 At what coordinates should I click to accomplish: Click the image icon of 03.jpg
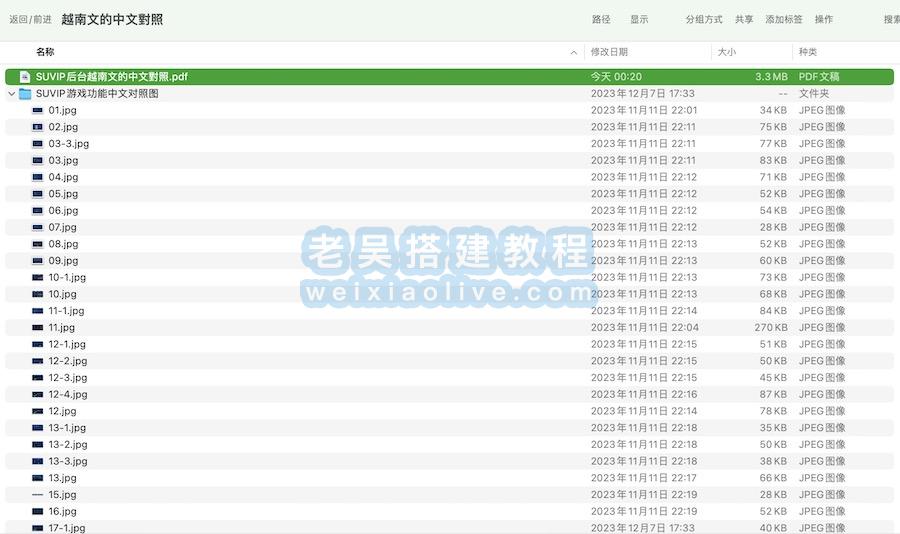click(38, 160)
